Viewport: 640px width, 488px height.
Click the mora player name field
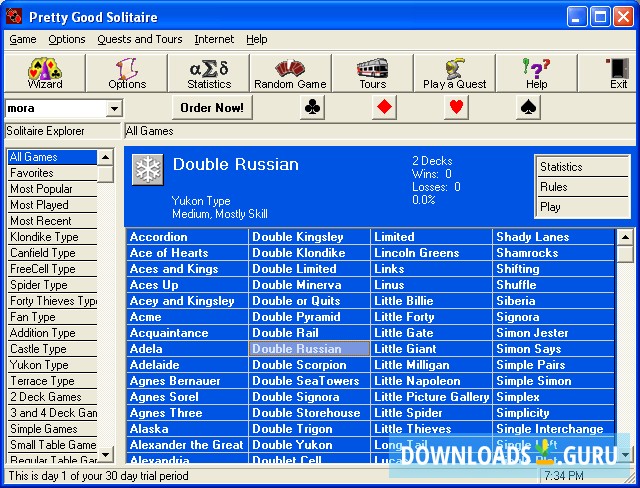coord(56,109)
